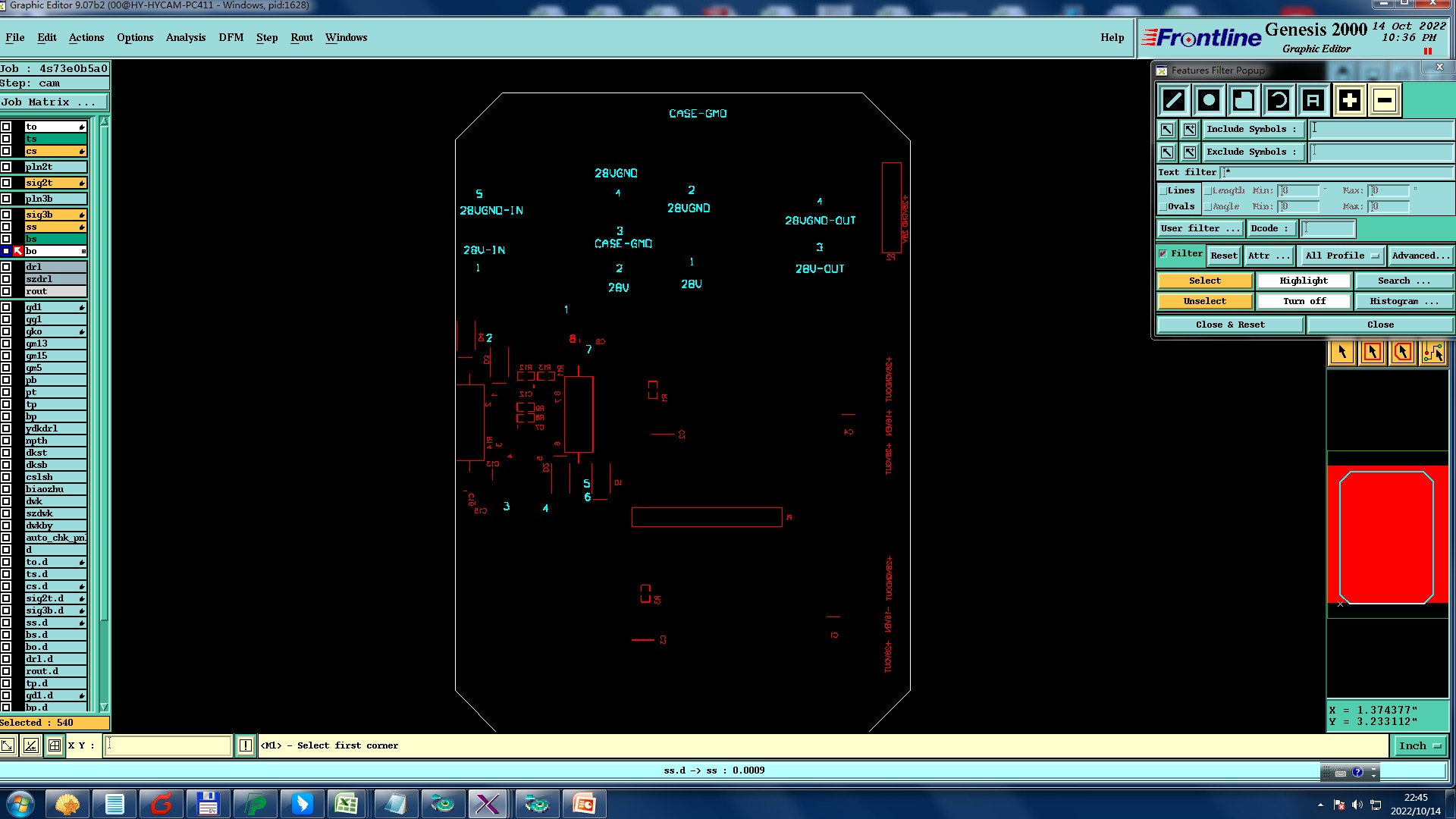Screen dimensions: 1456x819
Task: Toggle the surface feature filter icon
Action: coord(1244,100)
